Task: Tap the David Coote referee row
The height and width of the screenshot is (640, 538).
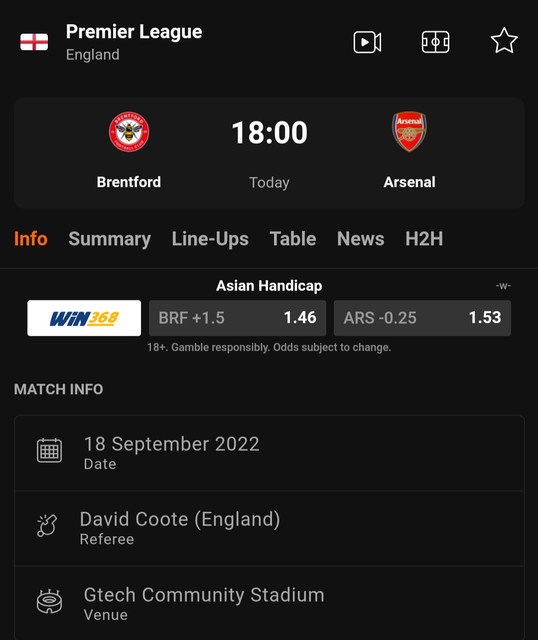Action: pos(269,528)
